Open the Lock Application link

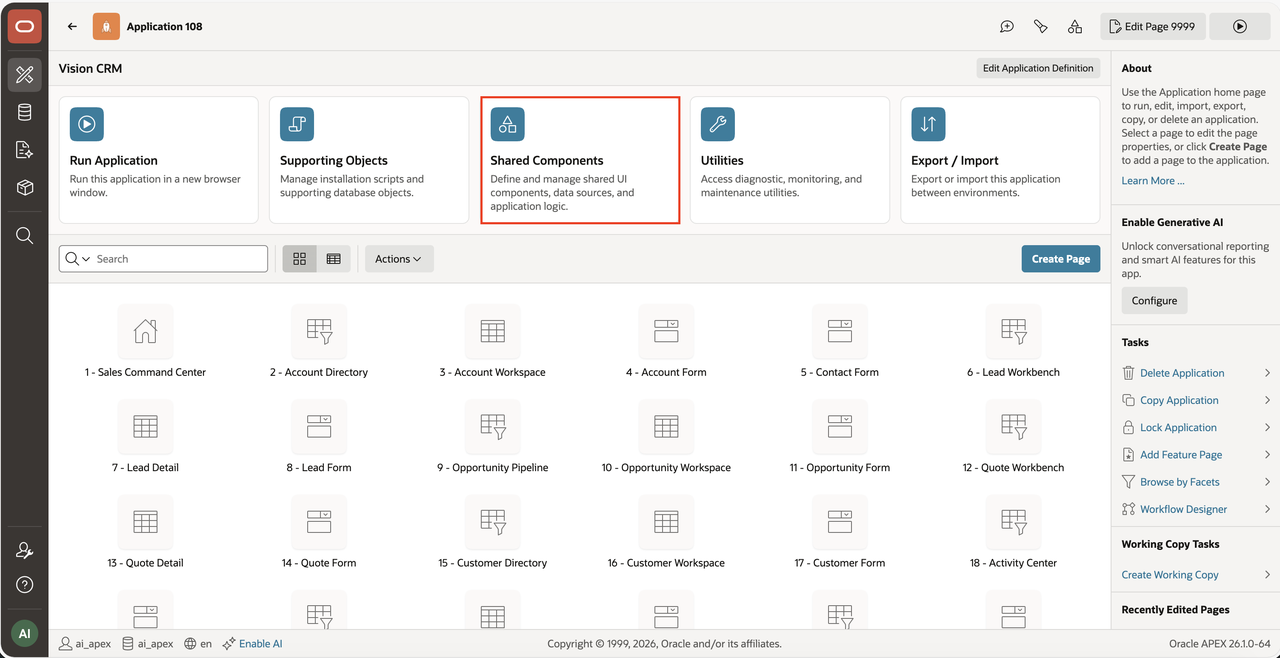(x=1178, y=427)
